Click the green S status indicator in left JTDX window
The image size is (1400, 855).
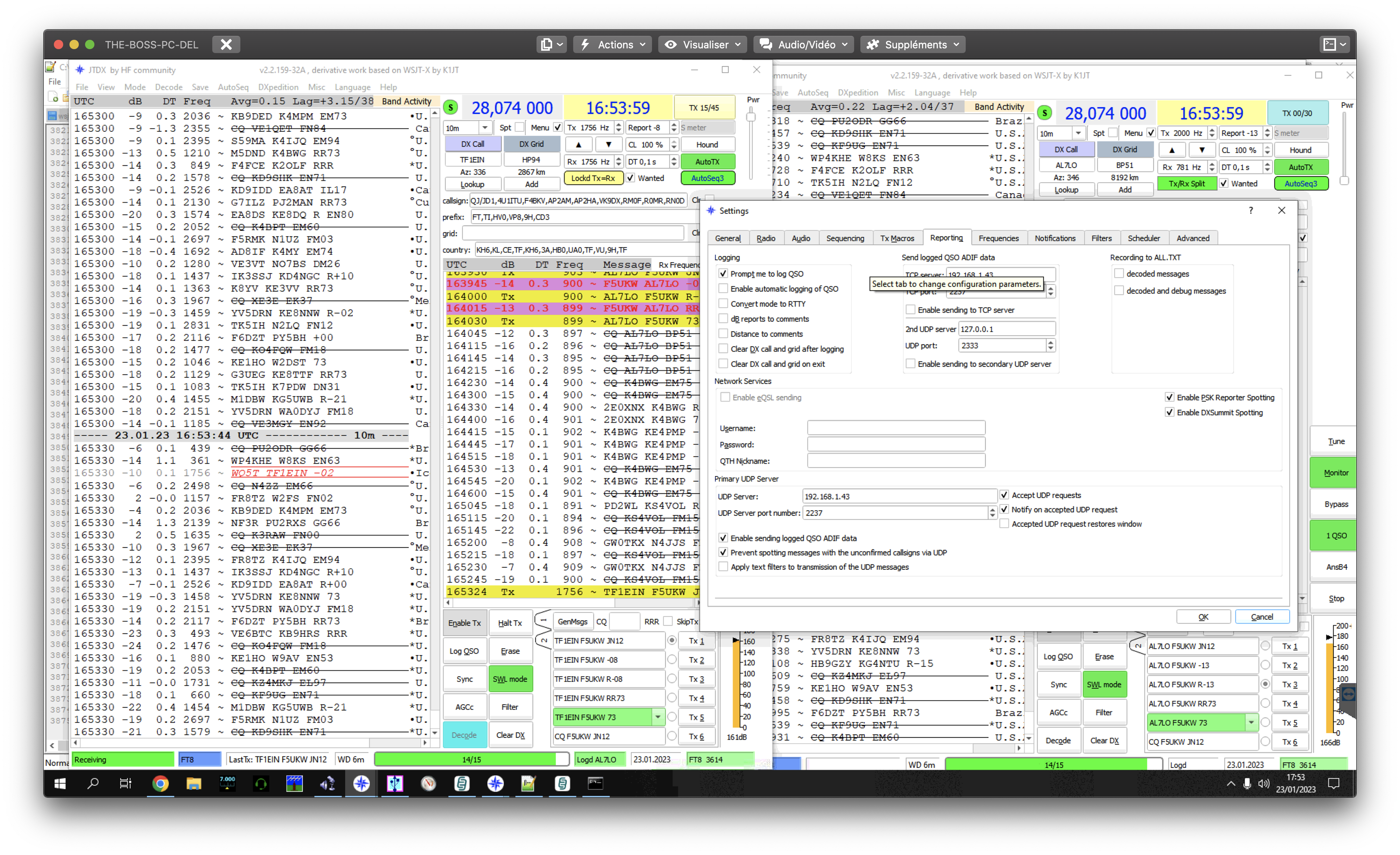(451, 107)
